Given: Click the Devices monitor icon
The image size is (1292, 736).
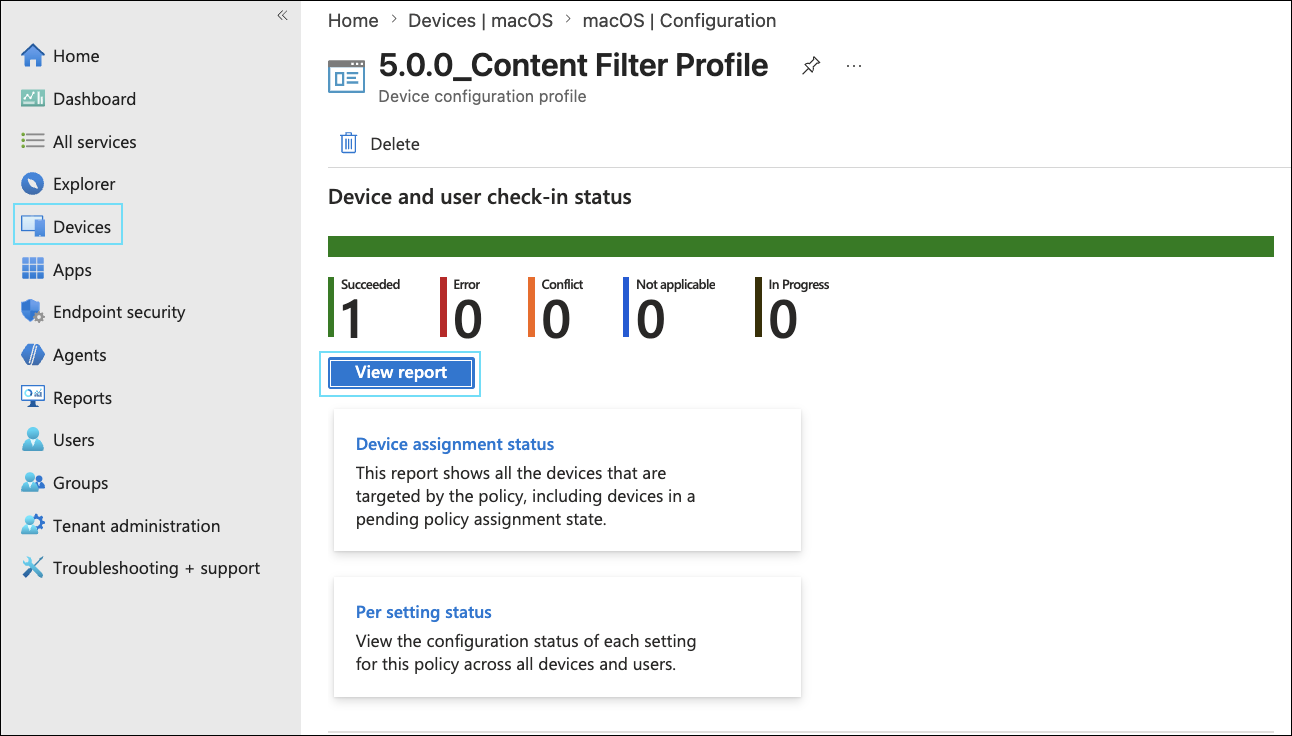Looking at the screenshot, I should (x=33, y=226).
